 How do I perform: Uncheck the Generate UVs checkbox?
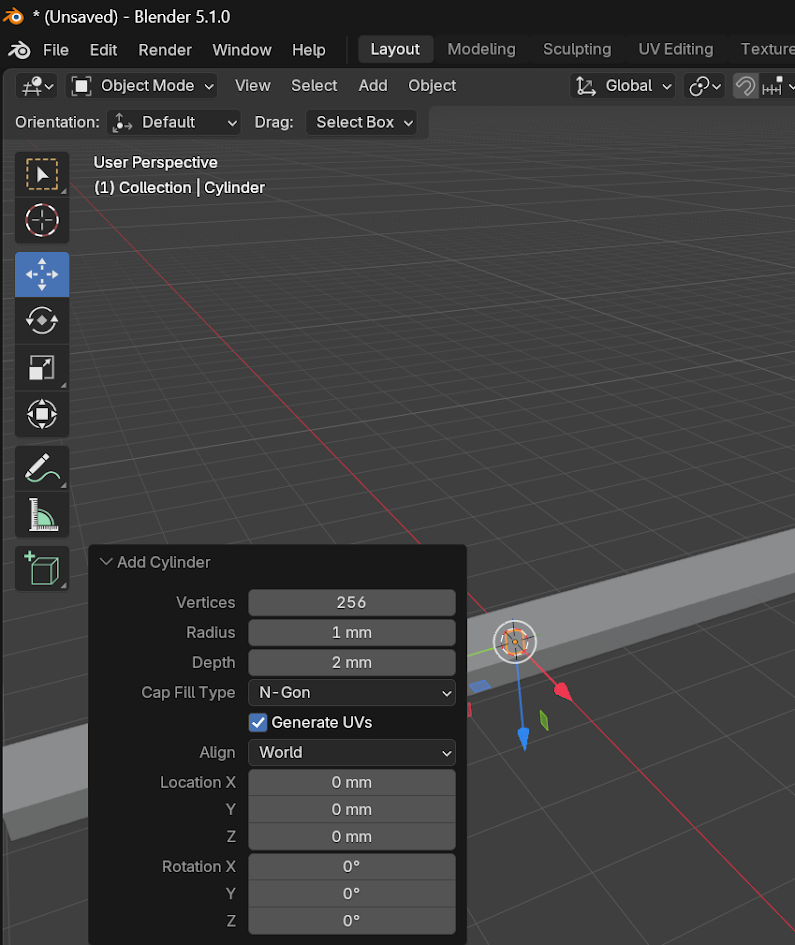[258, 723]
